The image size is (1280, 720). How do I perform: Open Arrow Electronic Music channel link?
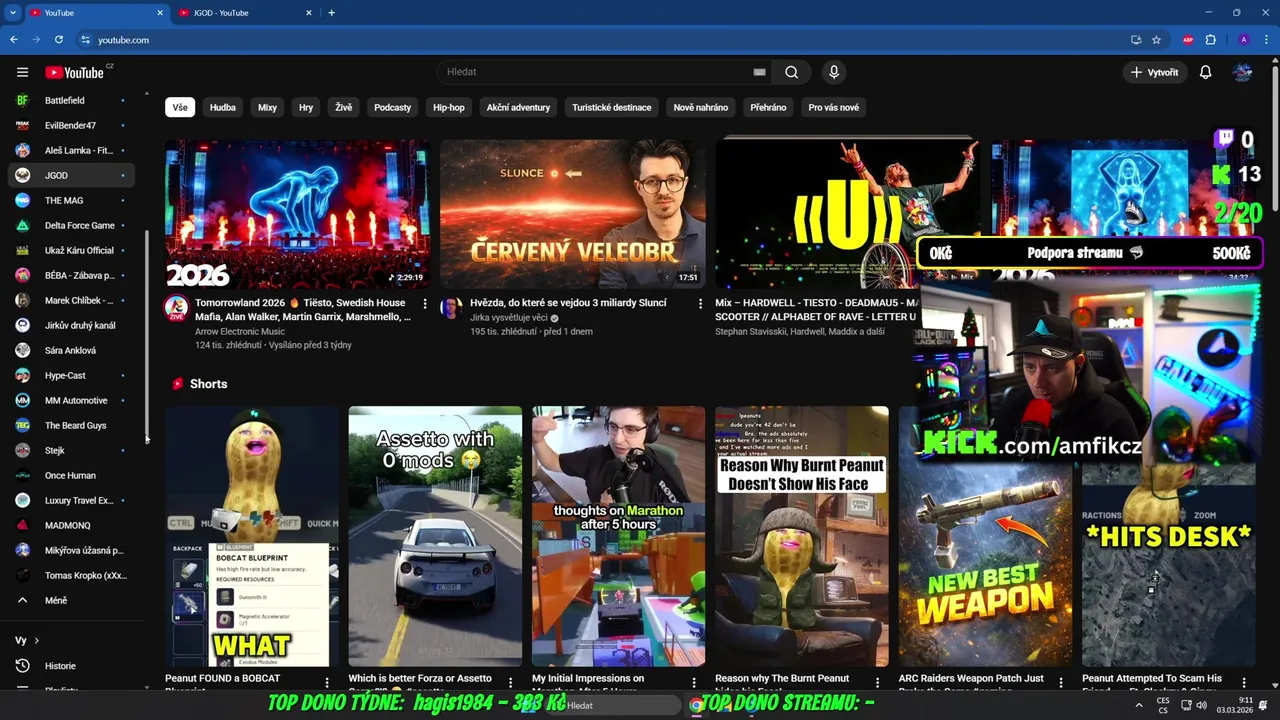point(240,331)
